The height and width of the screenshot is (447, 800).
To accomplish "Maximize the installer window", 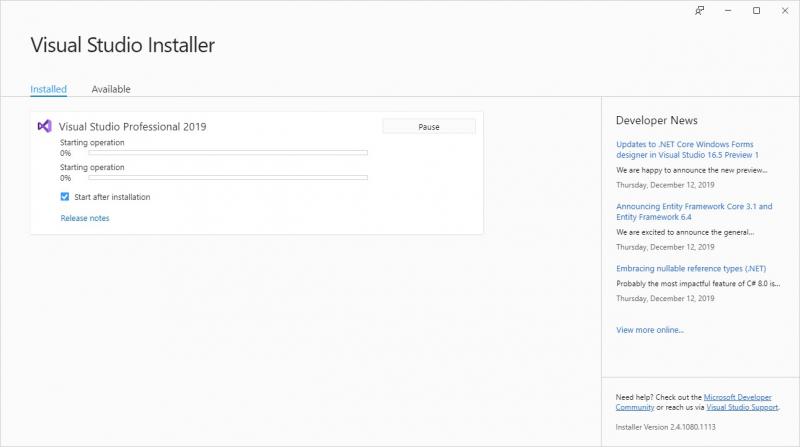I will 757,10.
